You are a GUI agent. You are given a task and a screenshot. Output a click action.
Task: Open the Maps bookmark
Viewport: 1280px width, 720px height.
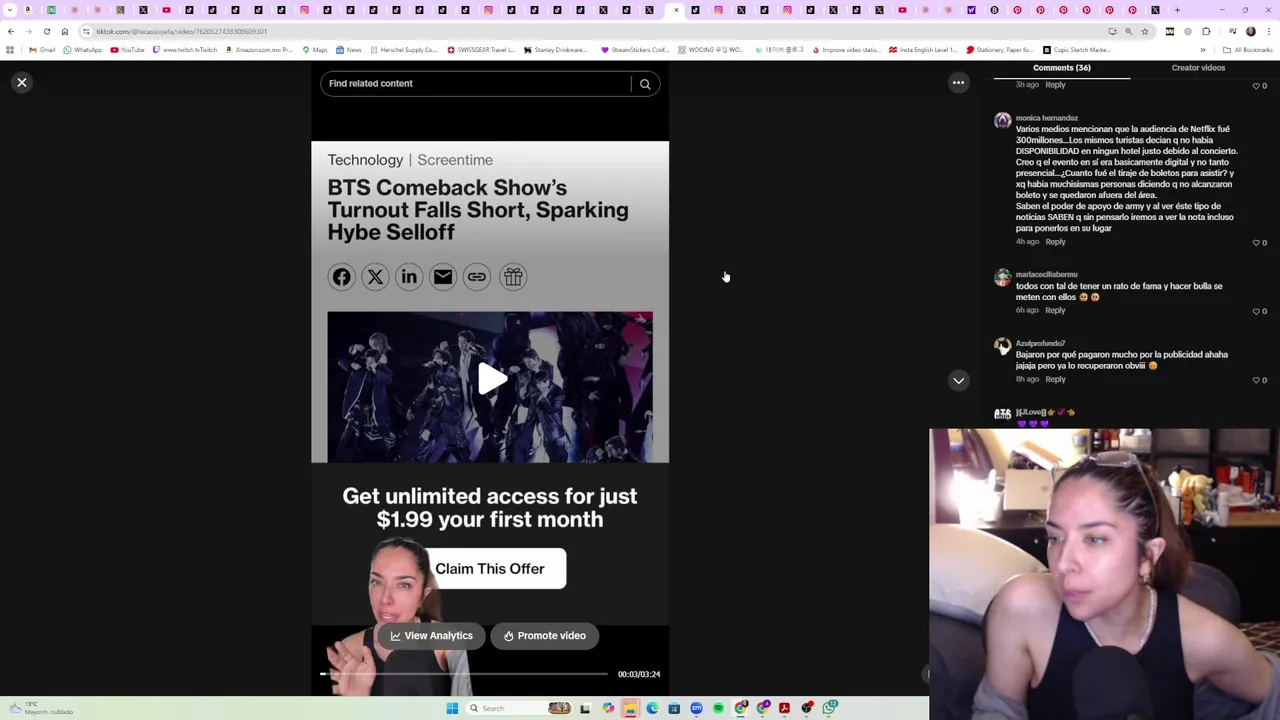(315, 50)
